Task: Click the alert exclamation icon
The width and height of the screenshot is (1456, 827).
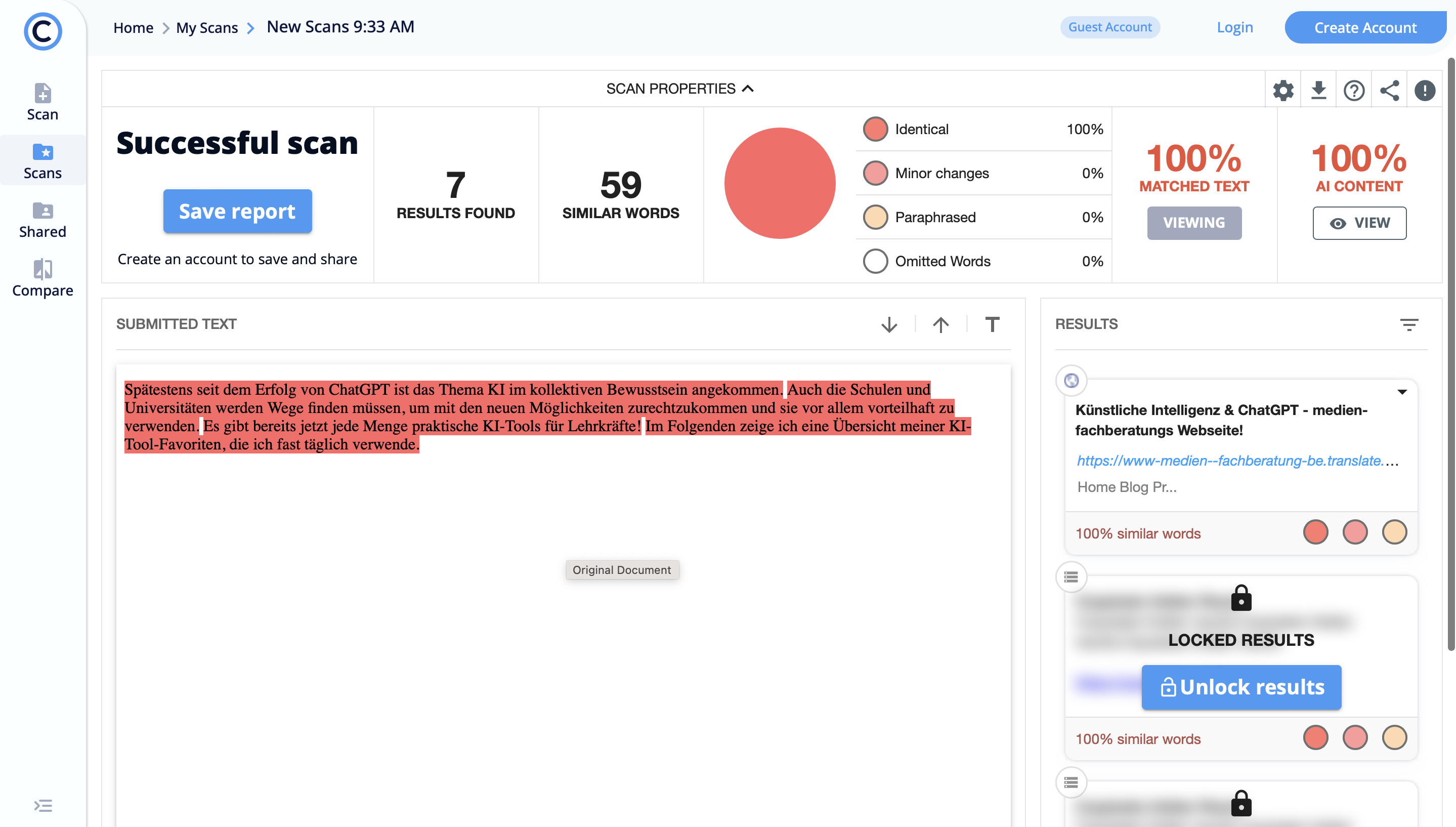Action: coord(1424,90)
